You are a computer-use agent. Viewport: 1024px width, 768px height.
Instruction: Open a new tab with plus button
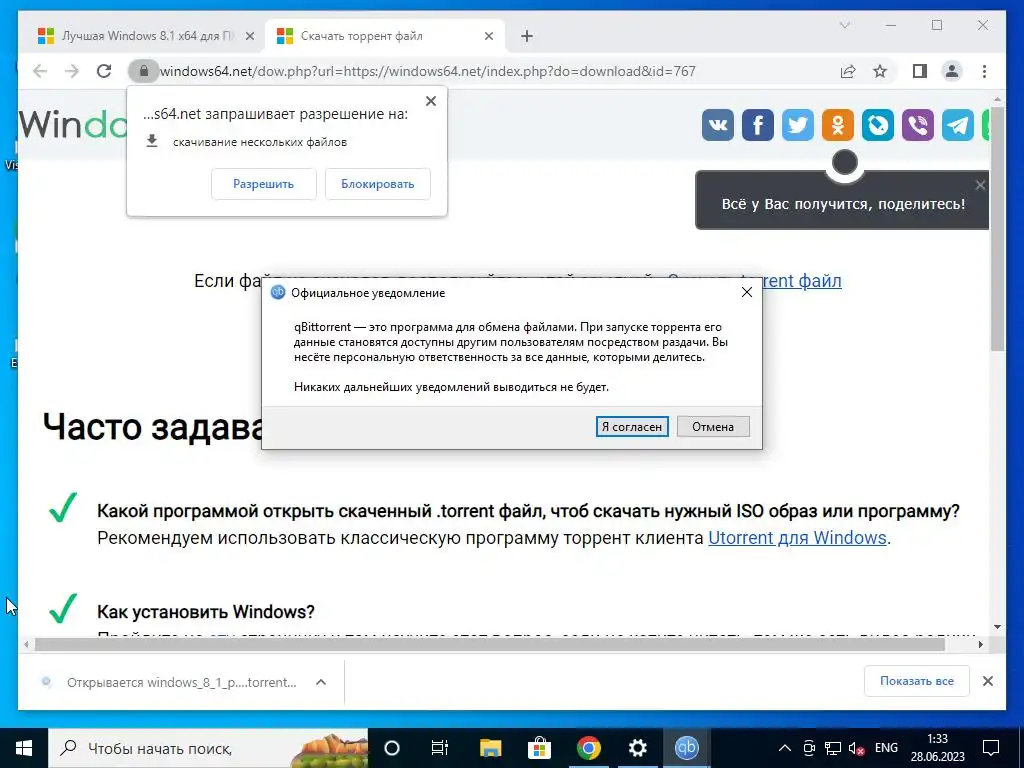(527, 36)
